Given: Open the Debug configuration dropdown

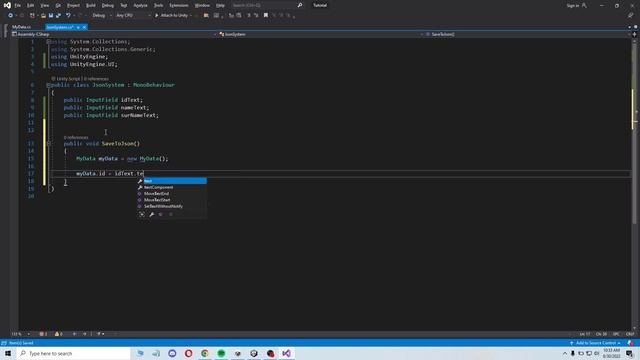Looking at the screenshot, I should tap(102, 15).
